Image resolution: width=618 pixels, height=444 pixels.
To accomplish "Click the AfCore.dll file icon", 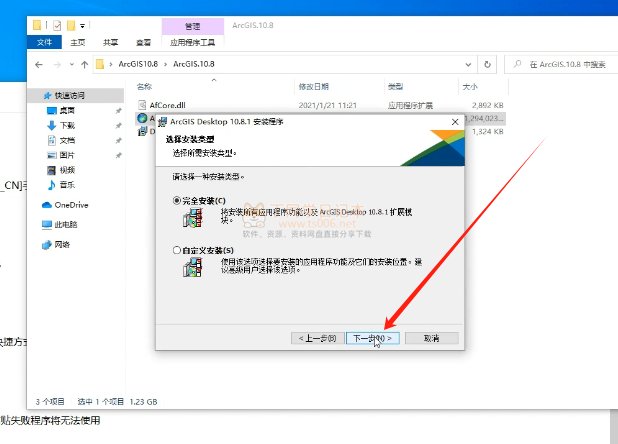I will [x=142, y=105].
